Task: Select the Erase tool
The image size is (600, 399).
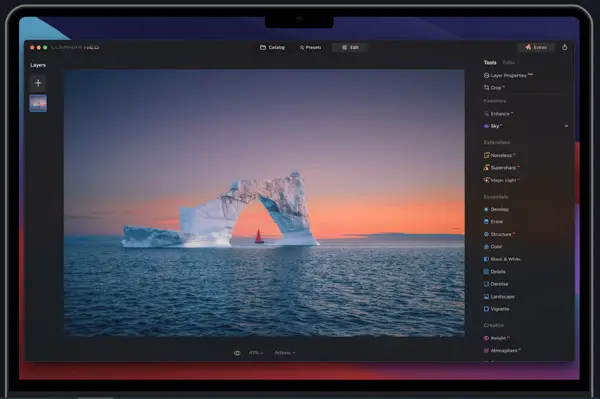Action: (493, 221)
